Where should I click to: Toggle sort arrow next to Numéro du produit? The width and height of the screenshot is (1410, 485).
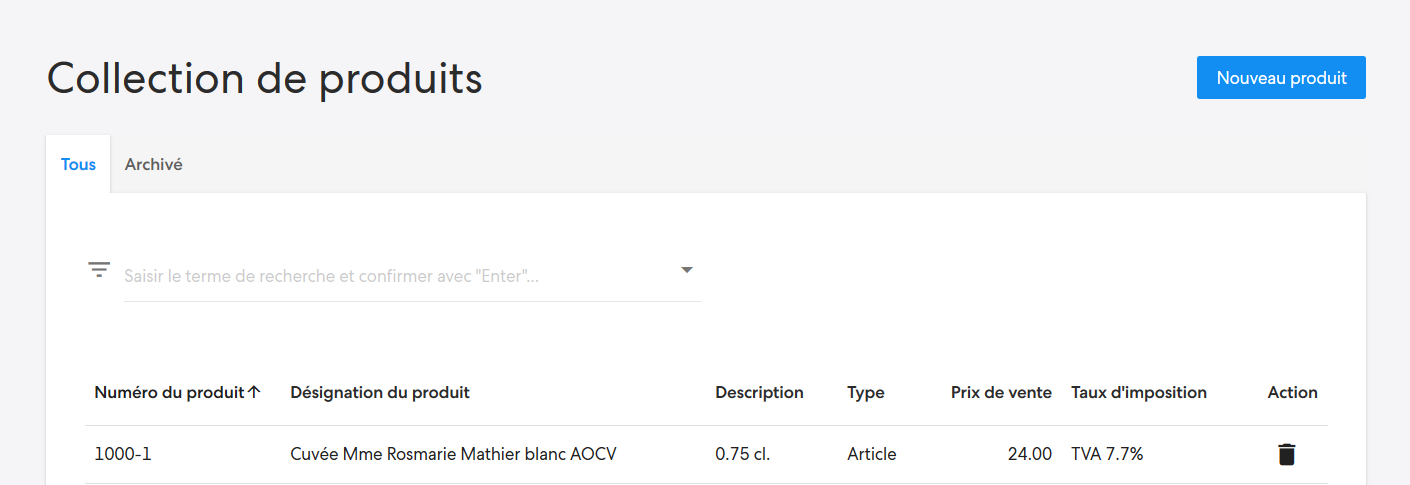click(x=254, y=392)
